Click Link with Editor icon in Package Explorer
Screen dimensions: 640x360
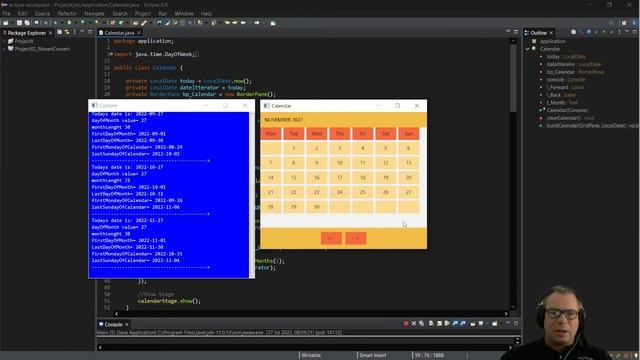[x=67, y=32]
